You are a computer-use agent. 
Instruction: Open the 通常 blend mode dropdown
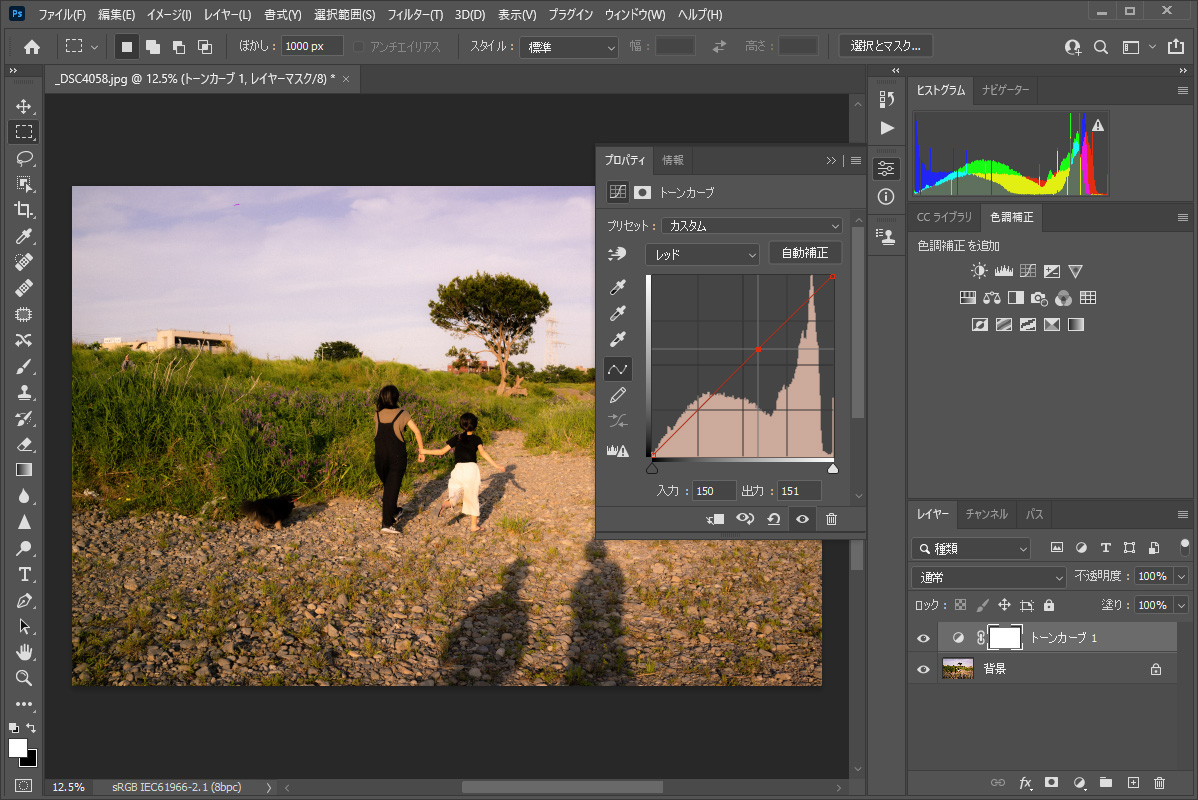click(x=989, y=577)
